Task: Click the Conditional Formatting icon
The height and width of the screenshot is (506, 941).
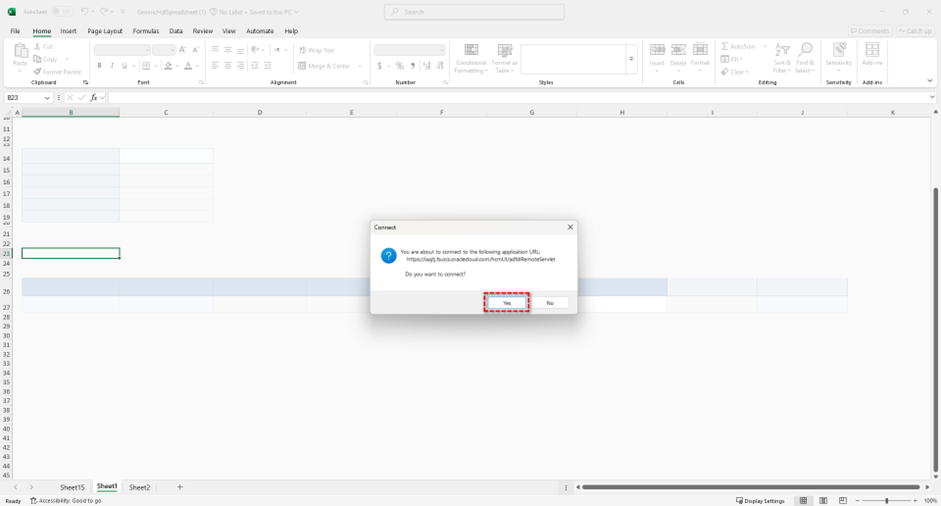Action: [x=471, y=51]
